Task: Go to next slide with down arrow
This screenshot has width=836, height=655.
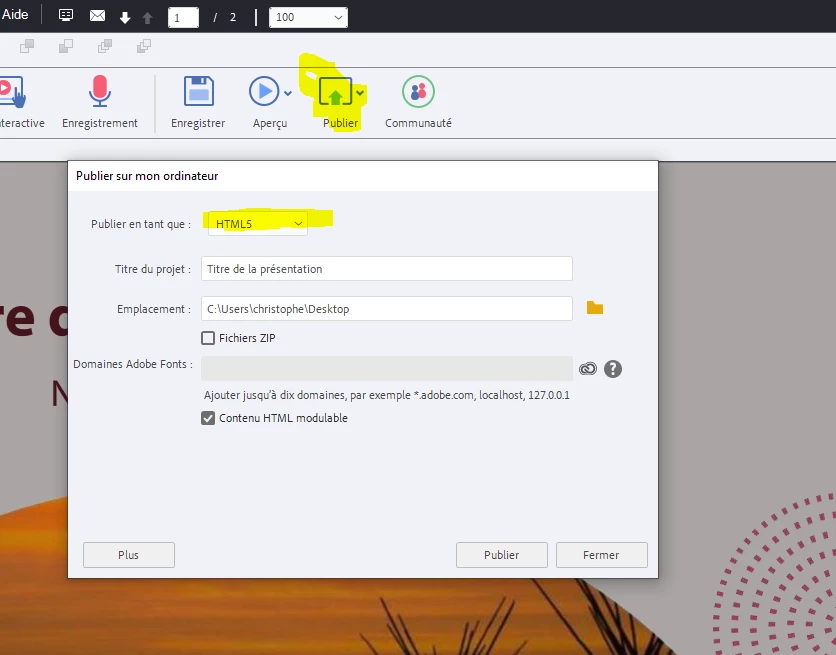Action: tap(125, 18)
